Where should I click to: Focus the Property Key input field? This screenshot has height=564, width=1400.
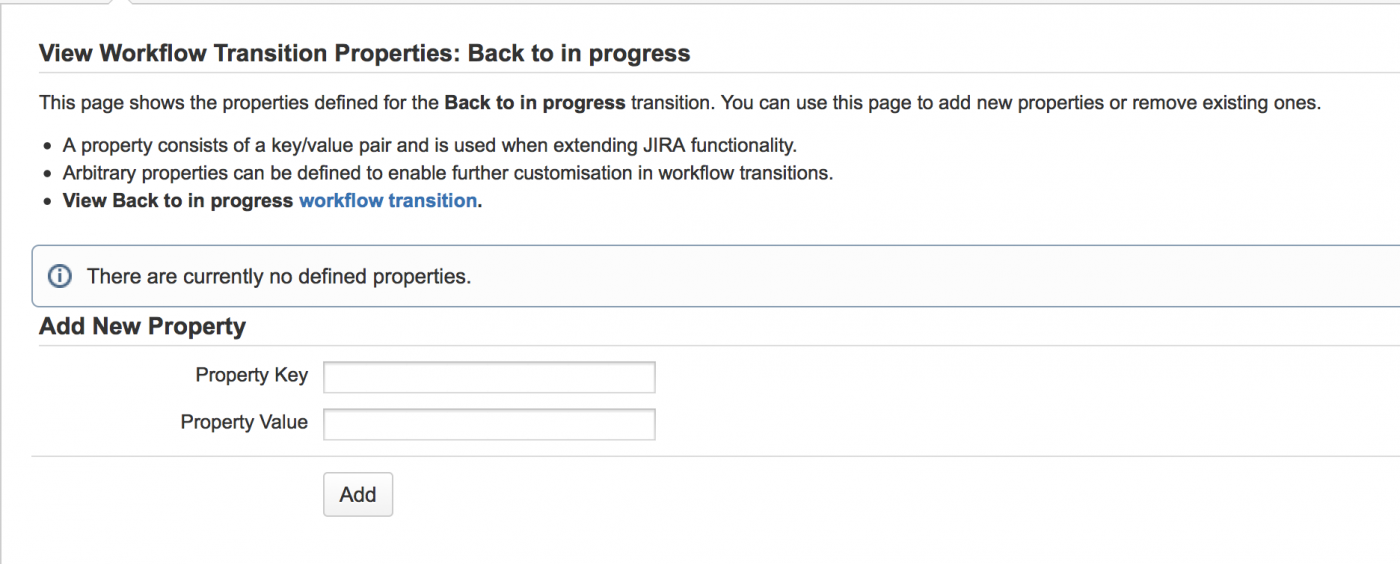point(489,377)
